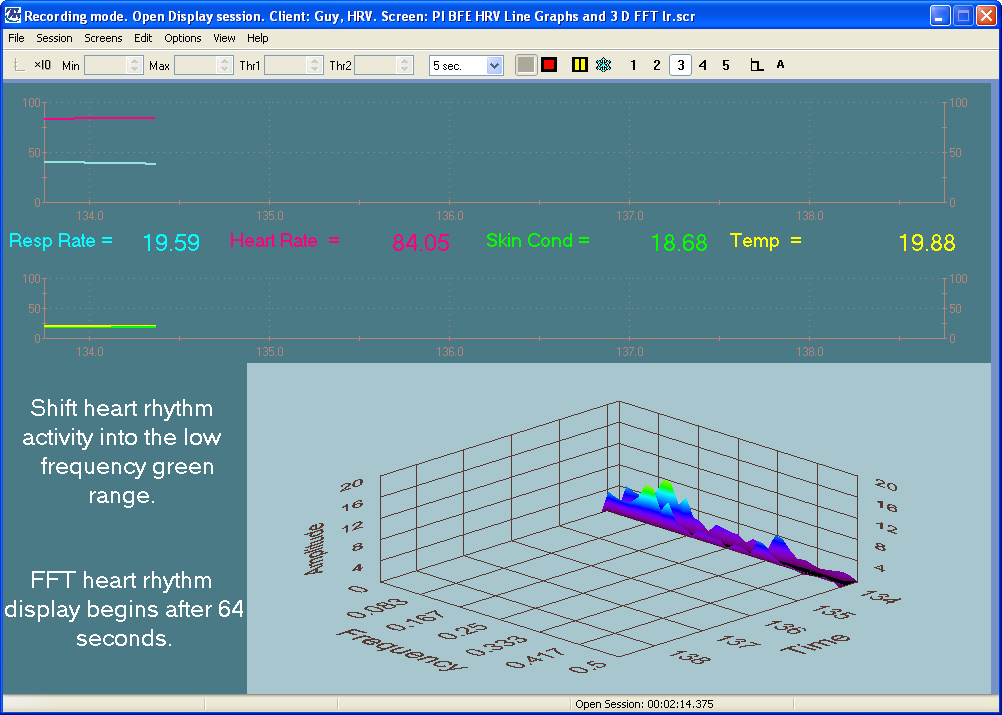Click the graph axes icon near A
Image resolution: width=1002 pixels, height=715 pixels.
click(757, 65)
